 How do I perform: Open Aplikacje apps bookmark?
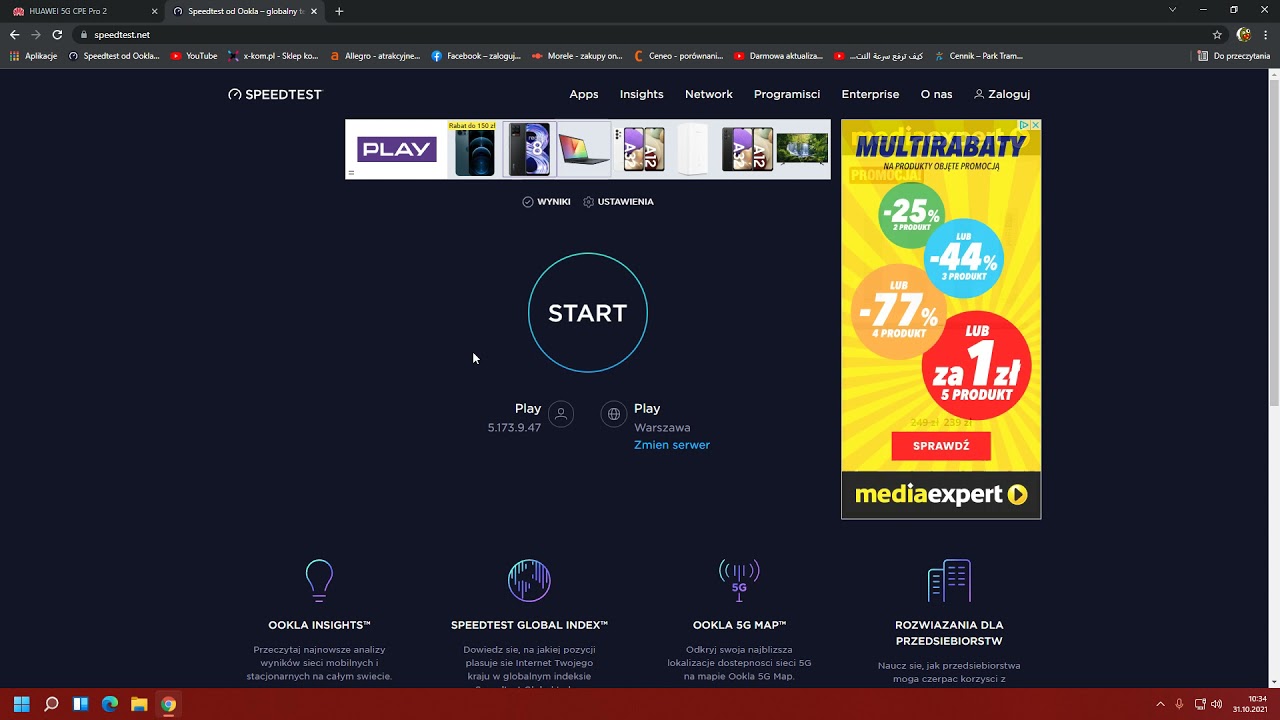coord(33,56)
